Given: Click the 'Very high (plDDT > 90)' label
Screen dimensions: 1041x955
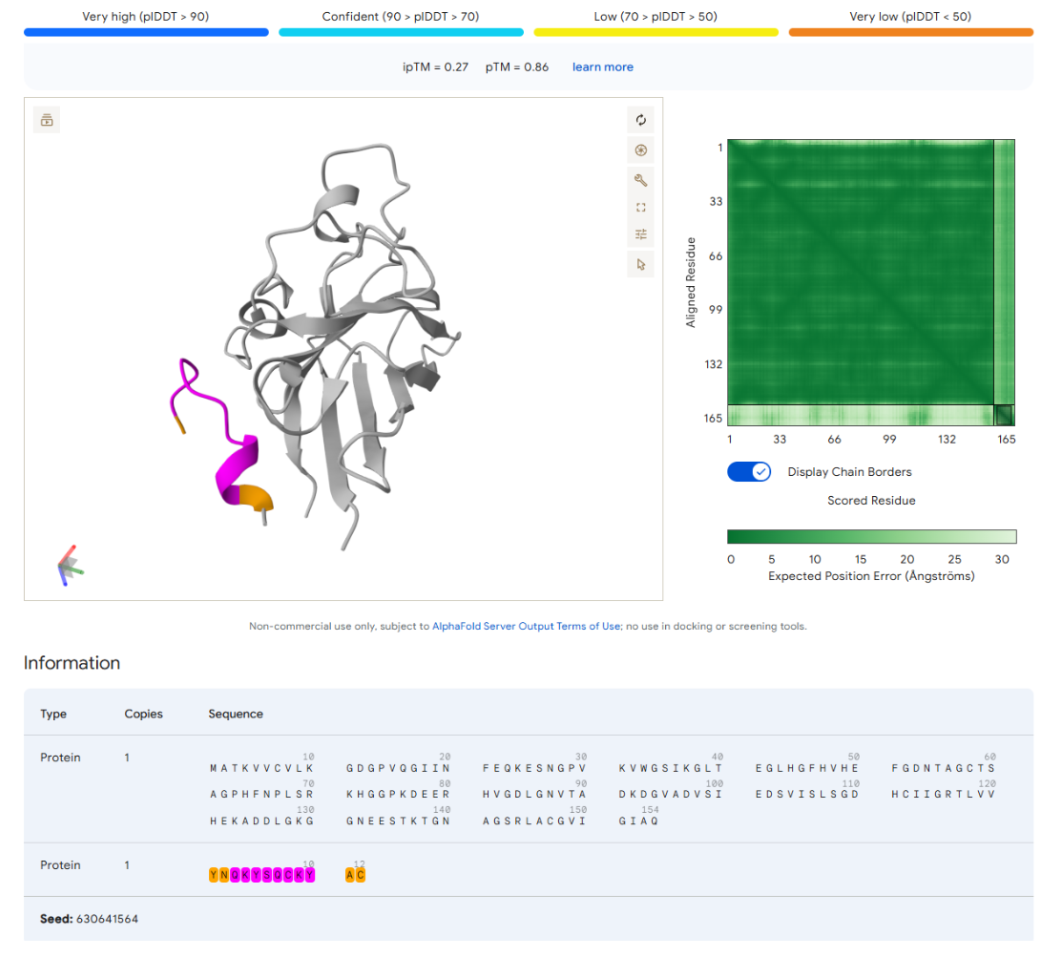Looking at the screenshot, I should [145, 17].
